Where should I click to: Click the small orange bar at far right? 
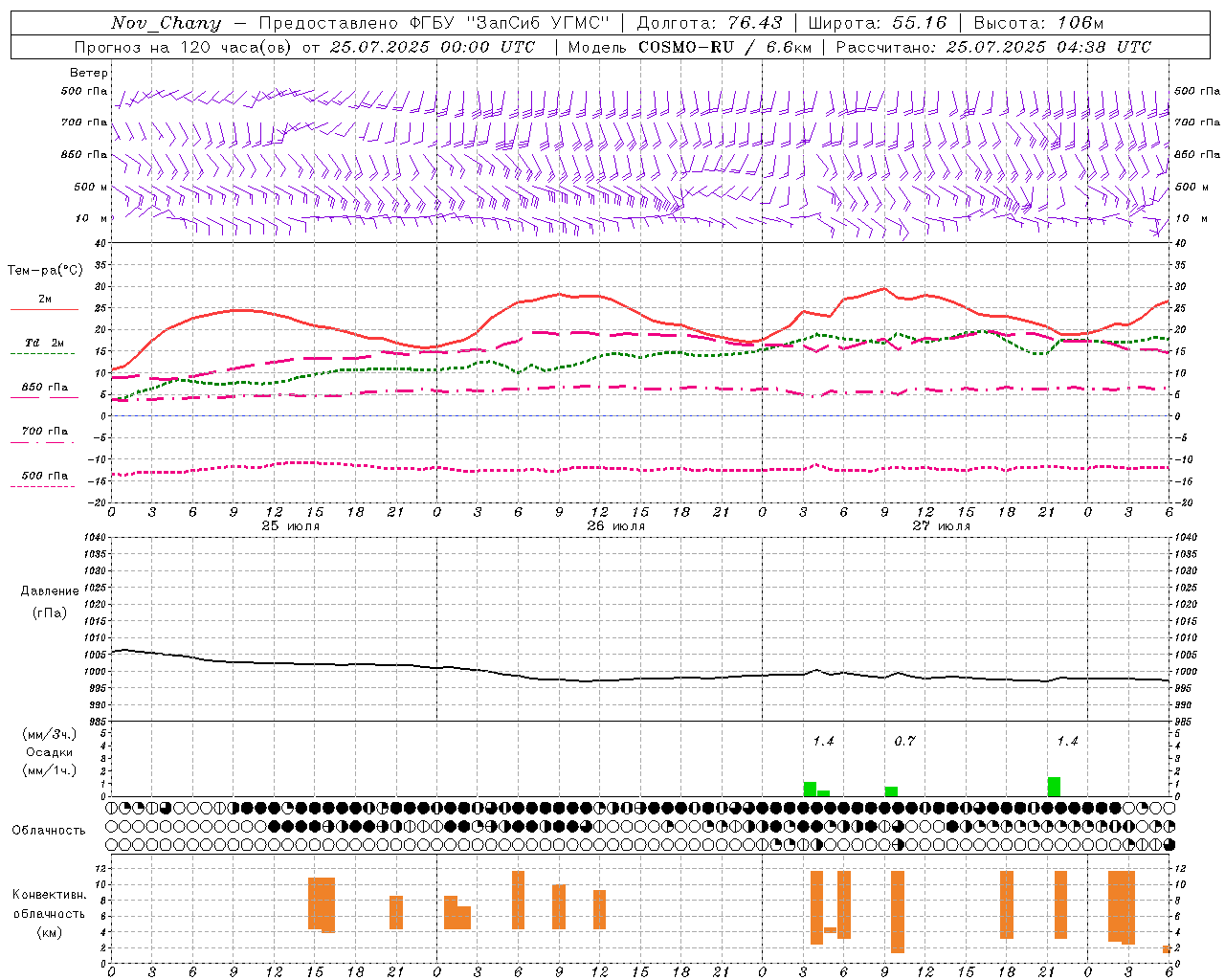[1167, 948]
